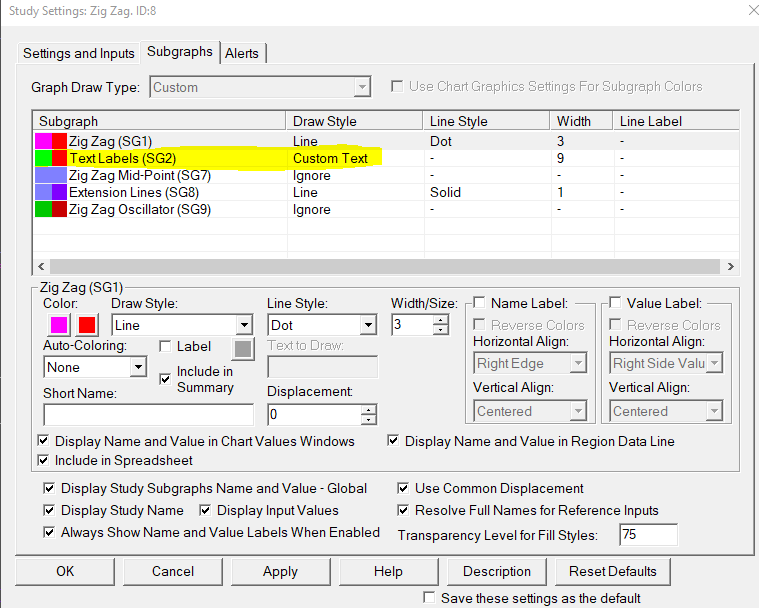Click the Reset Defaults button
Viewport: 759px width, 608px height.
click(x=613, y=571)
